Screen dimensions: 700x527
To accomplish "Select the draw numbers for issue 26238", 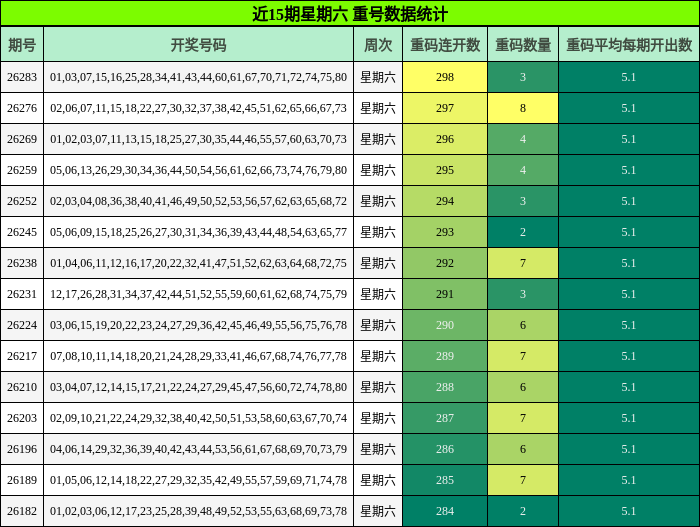I will 199,263.
